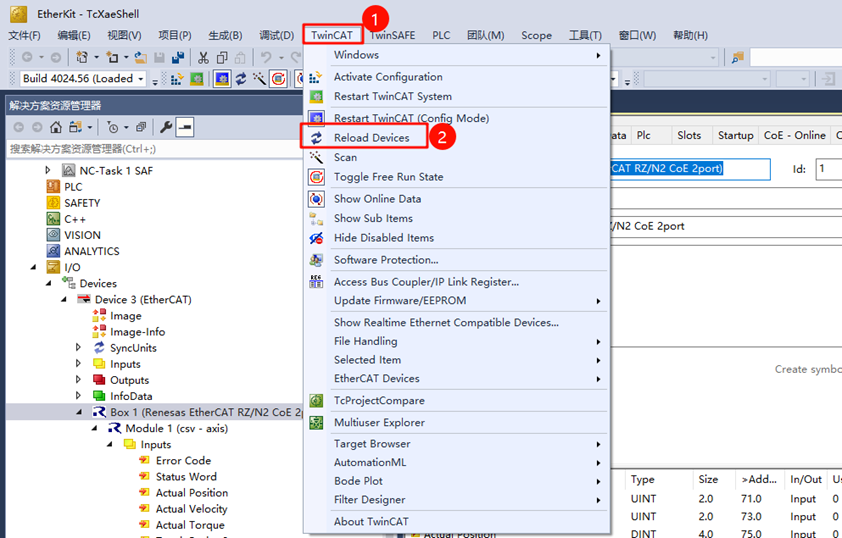Image resolution: width=842 pixels, height=538 pixels.
Task: Switch to the Plc tab
Action: point(644,135)
